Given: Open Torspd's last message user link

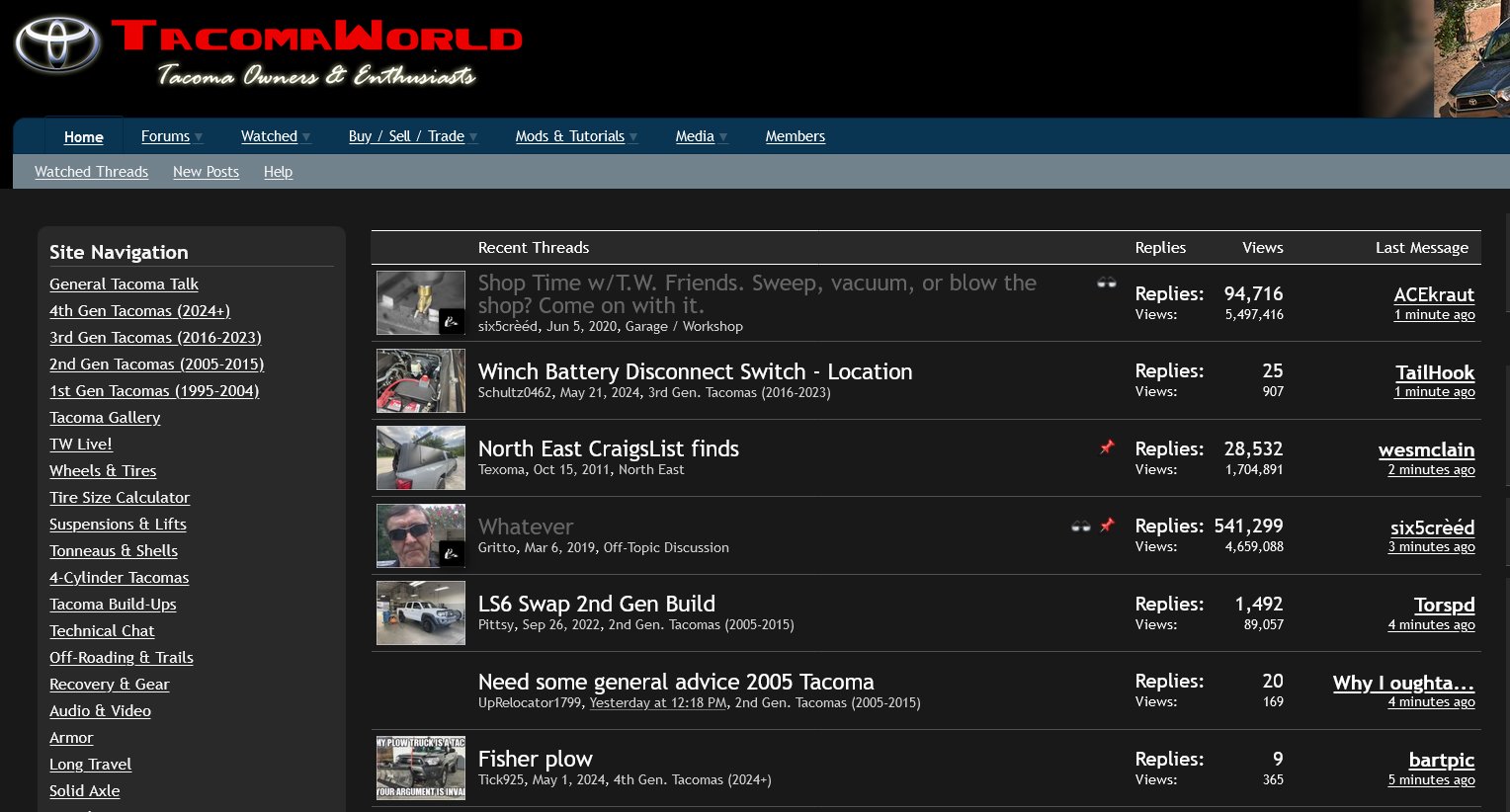Looking at the screenshot, I should coord(1444,605).
